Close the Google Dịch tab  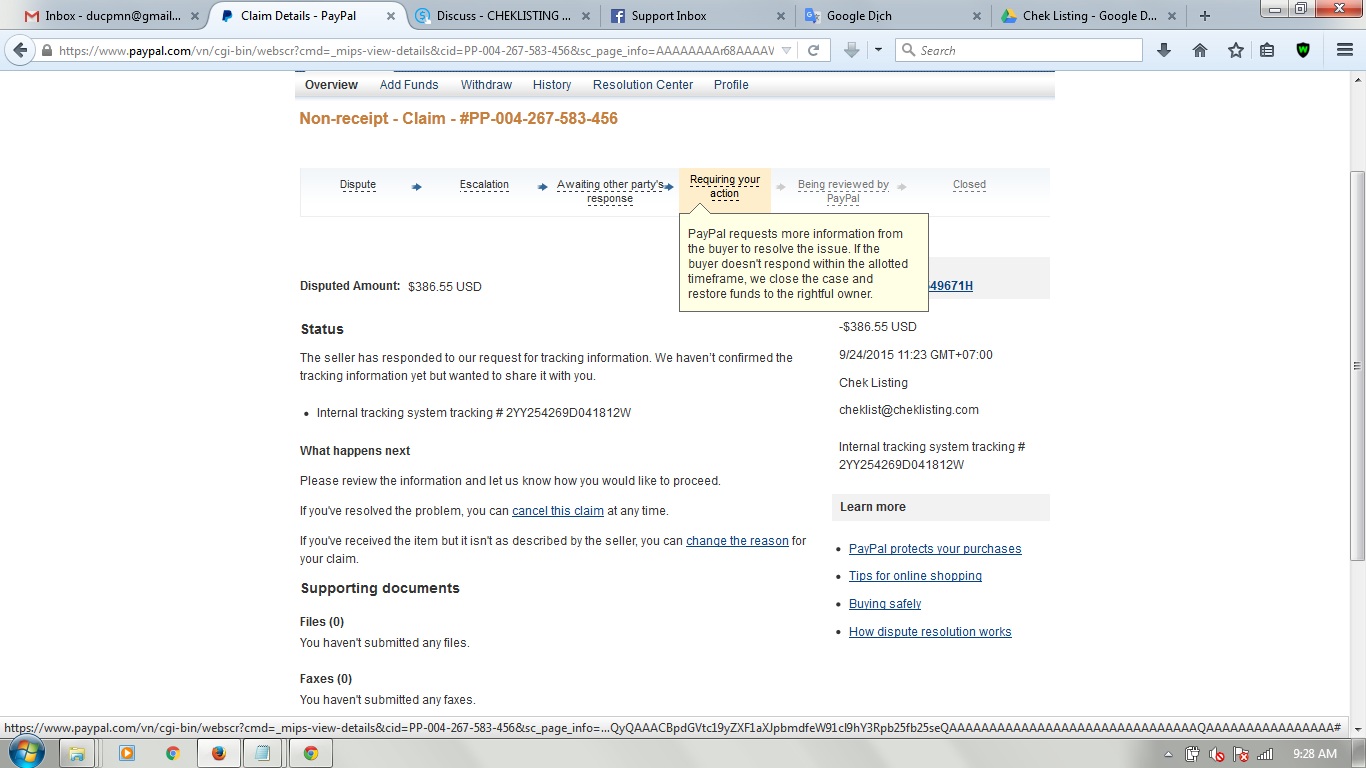975,16
